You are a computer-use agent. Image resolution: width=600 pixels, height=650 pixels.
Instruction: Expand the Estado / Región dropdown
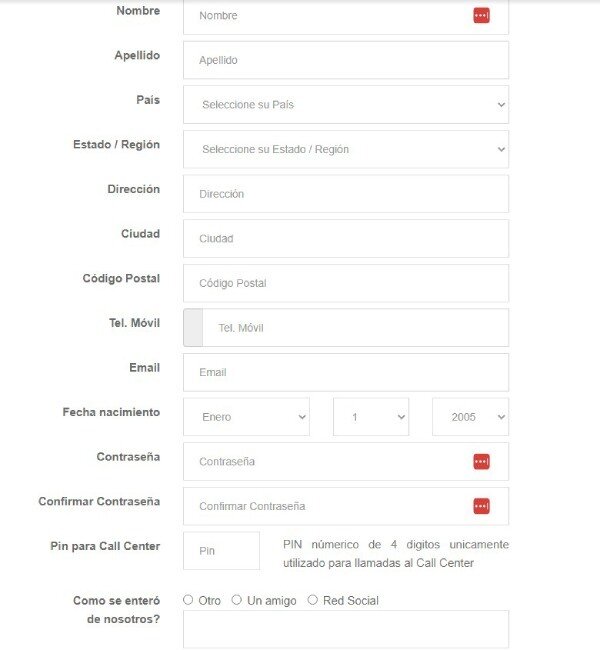point(345,149)
